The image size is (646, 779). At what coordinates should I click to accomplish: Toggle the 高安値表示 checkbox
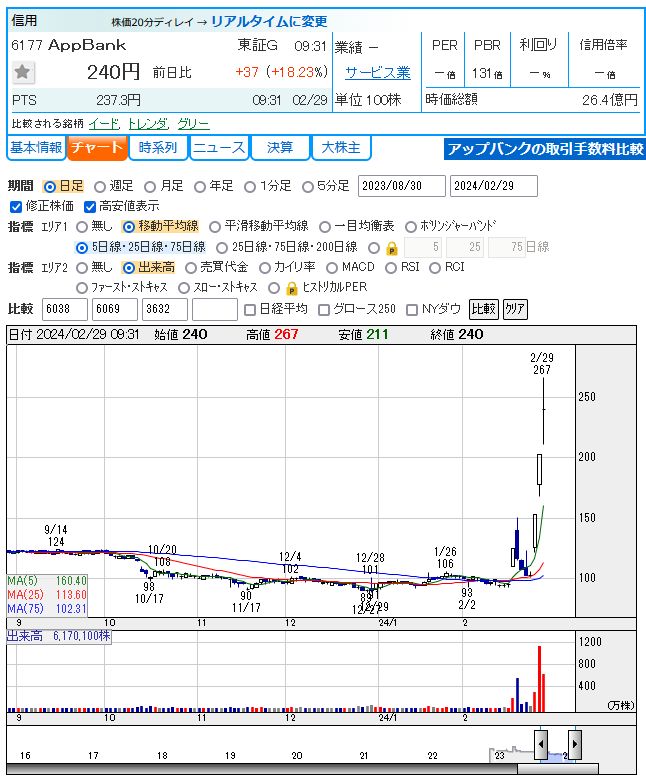tap(89, 206)
